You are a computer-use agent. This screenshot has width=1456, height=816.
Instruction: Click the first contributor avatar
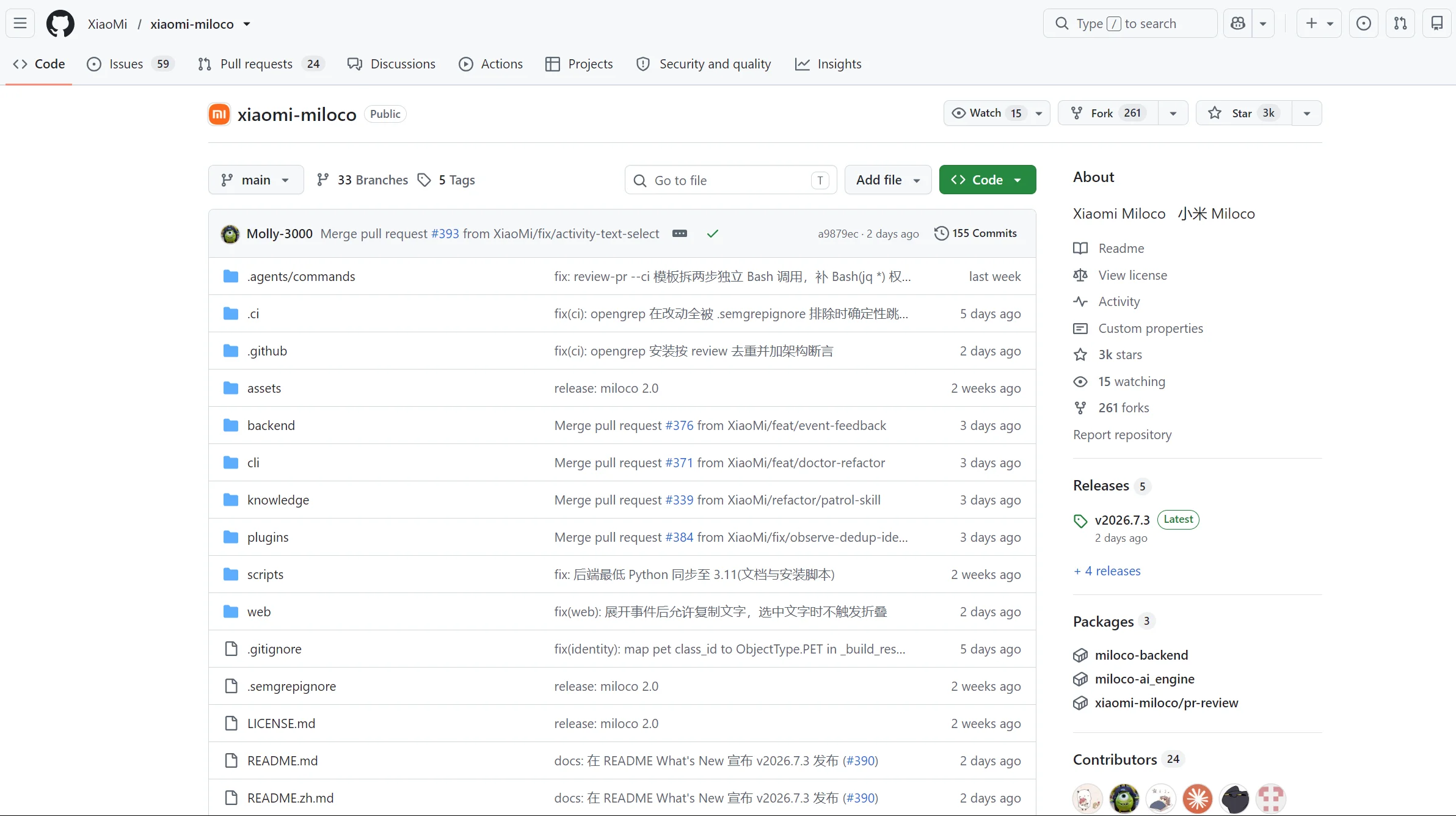(1088, 799)
